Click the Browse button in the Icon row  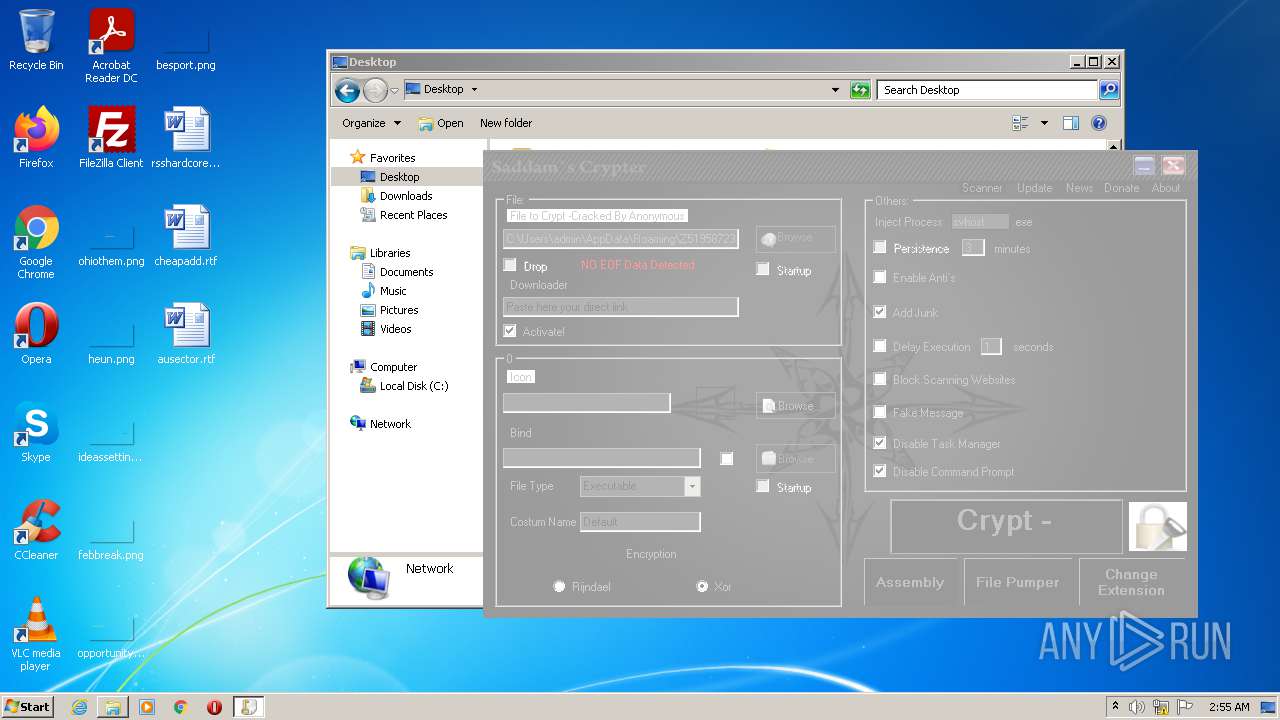pyautogui.click(x=796, y=406)
